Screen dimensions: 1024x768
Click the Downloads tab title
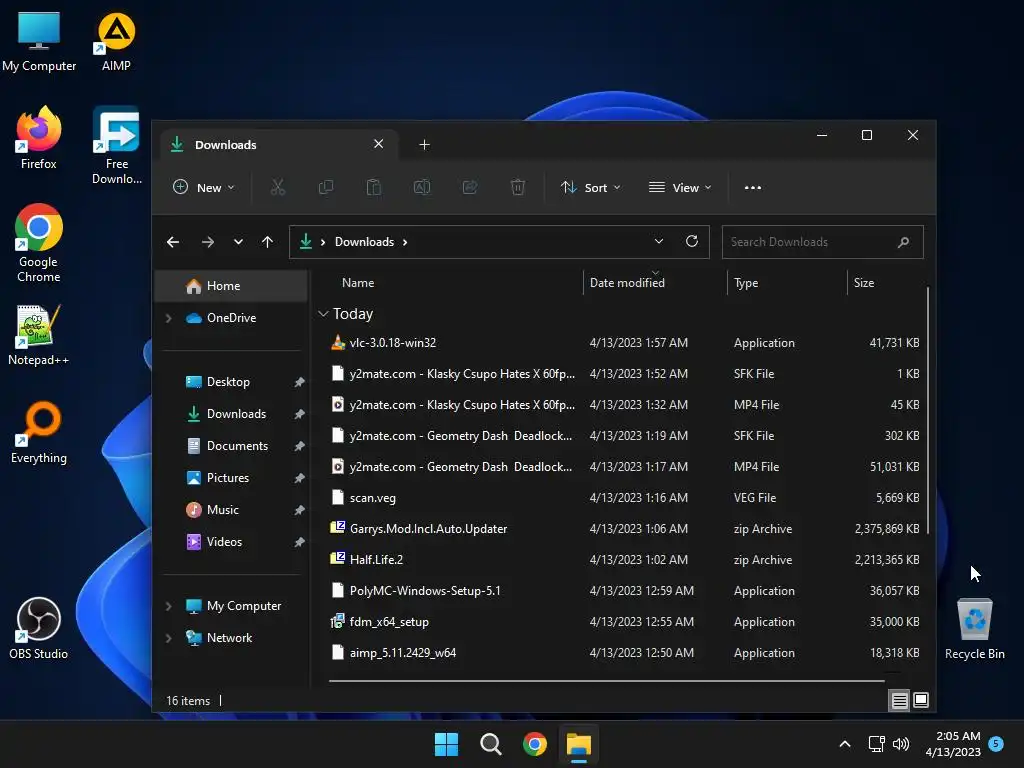(225, 145)
